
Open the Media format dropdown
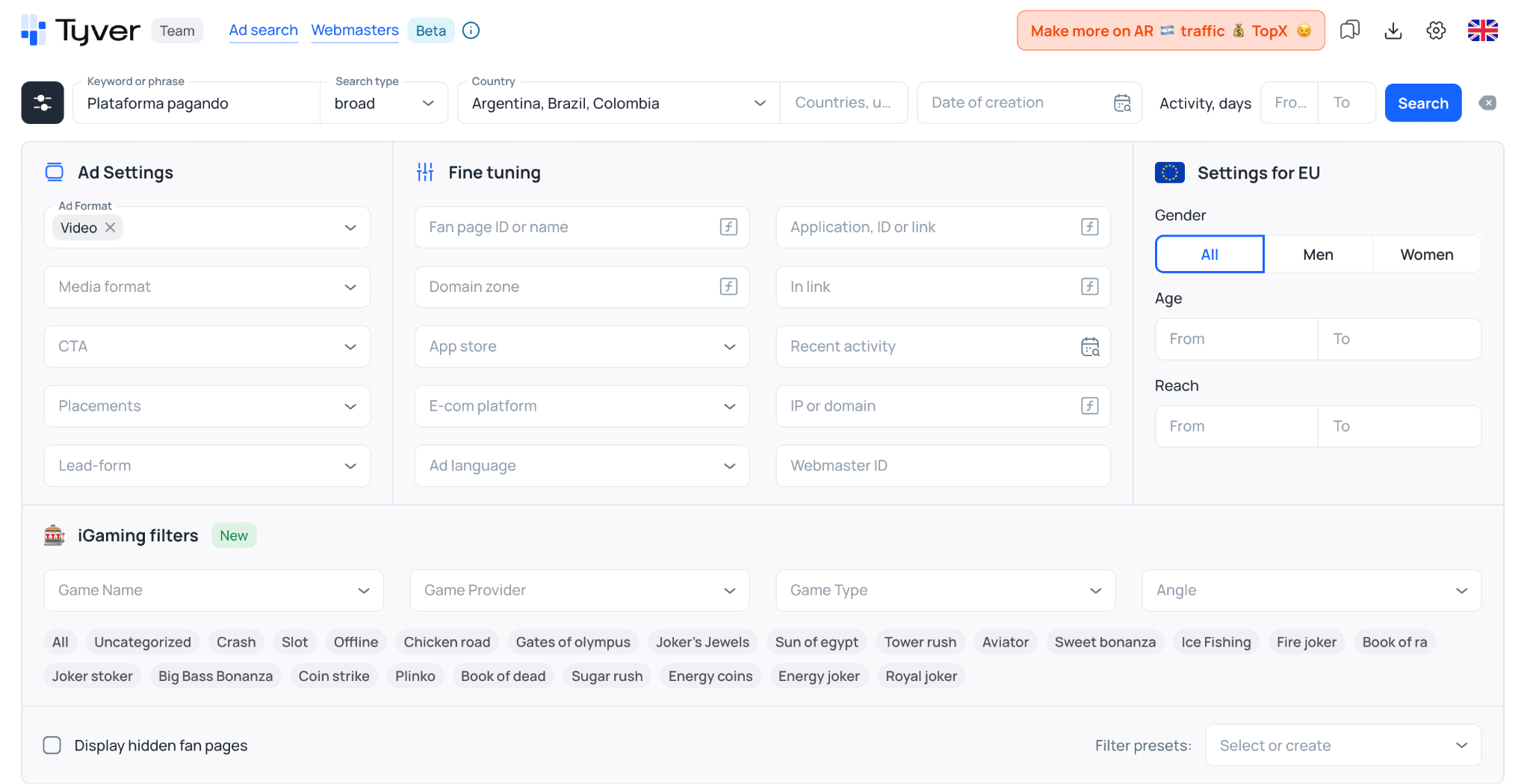pyautogui.click(x=207, y=287)
